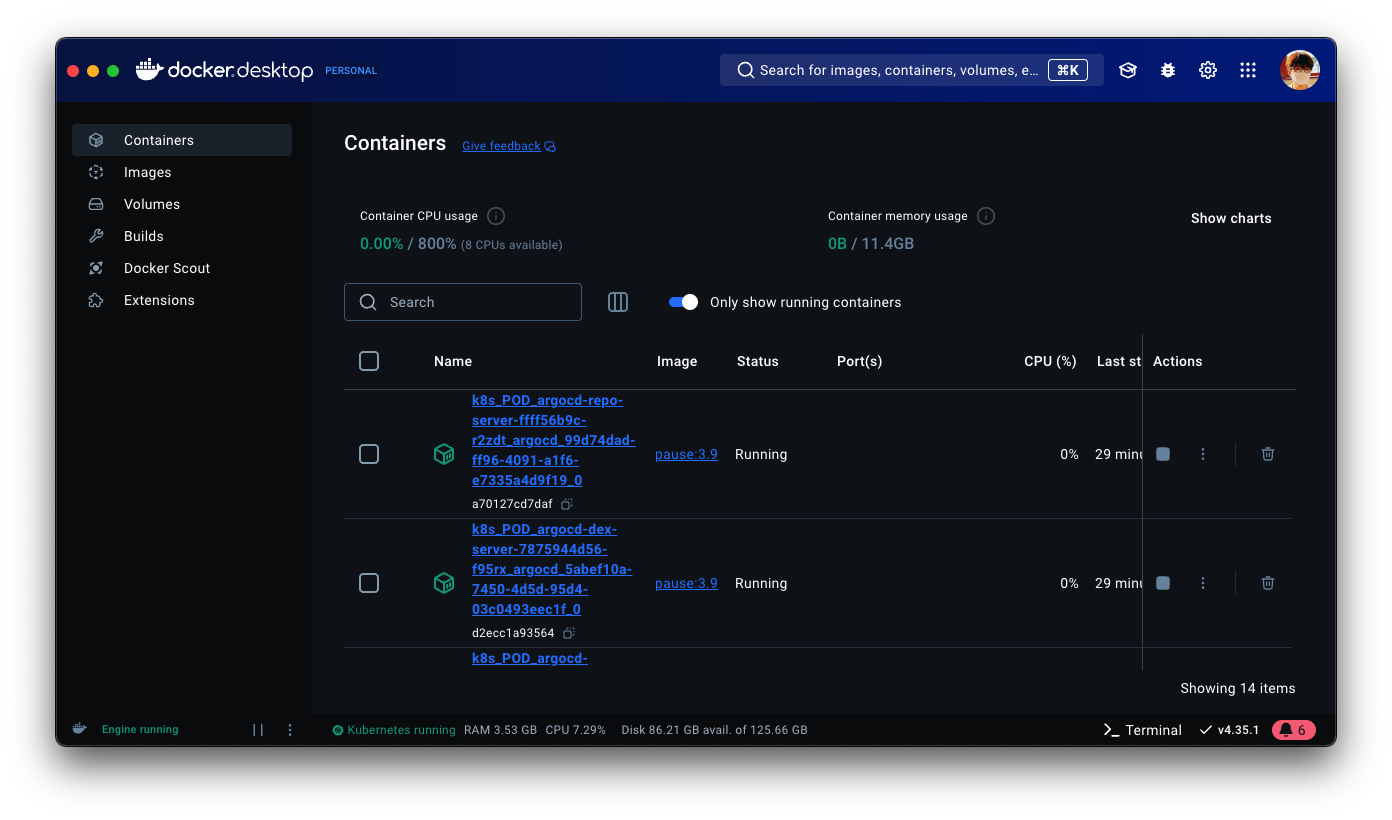Delete the argocd-repo-server container
The height and width of the screenshot is (820, 1392).
coord(1268,454)
